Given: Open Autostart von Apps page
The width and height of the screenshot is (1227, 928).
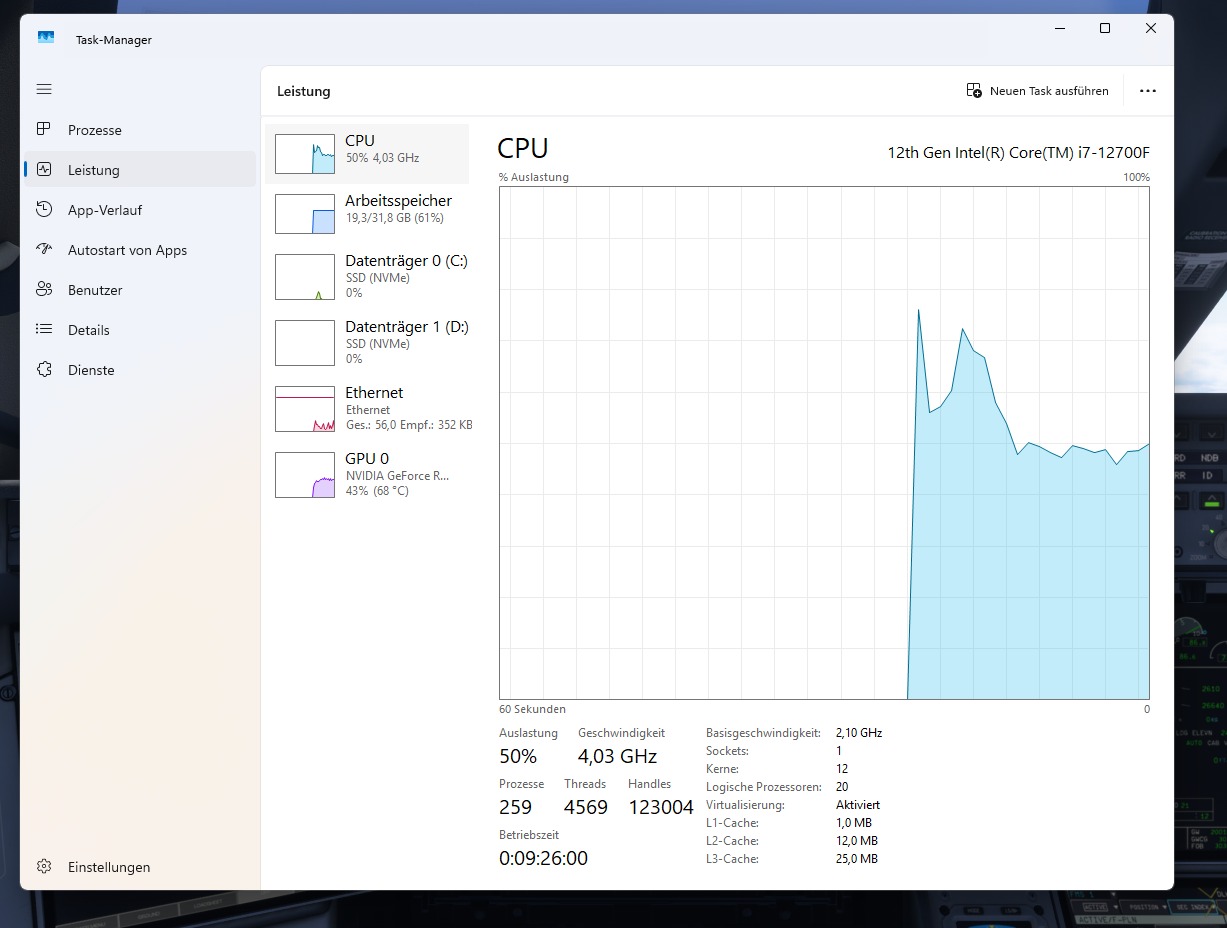Looking at the screenshot, I should point(140,250).
